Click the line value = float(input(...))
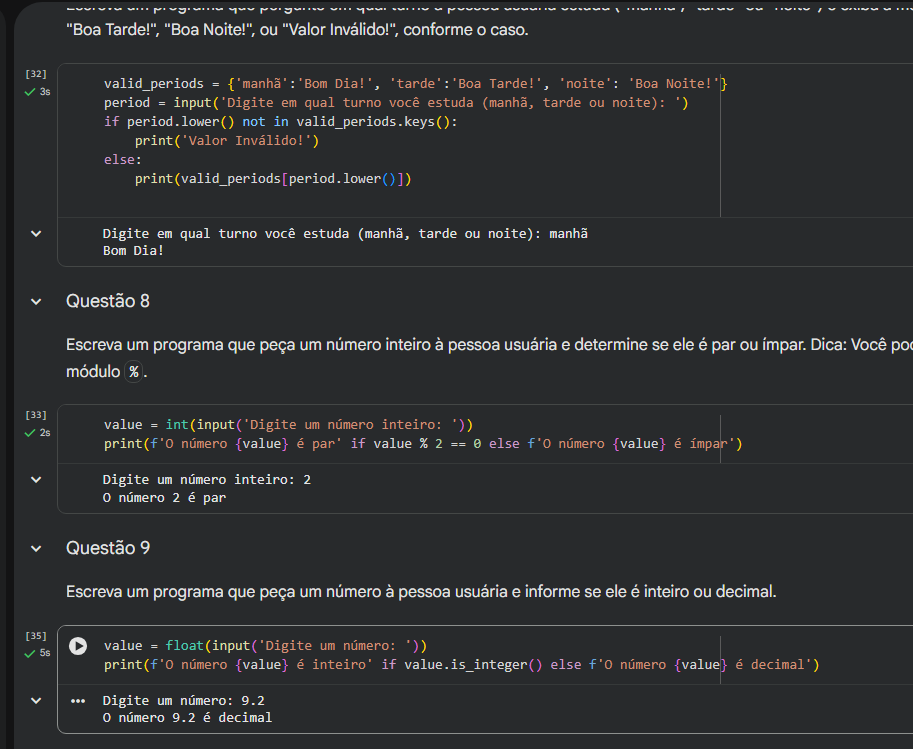 tap(266, 646)
